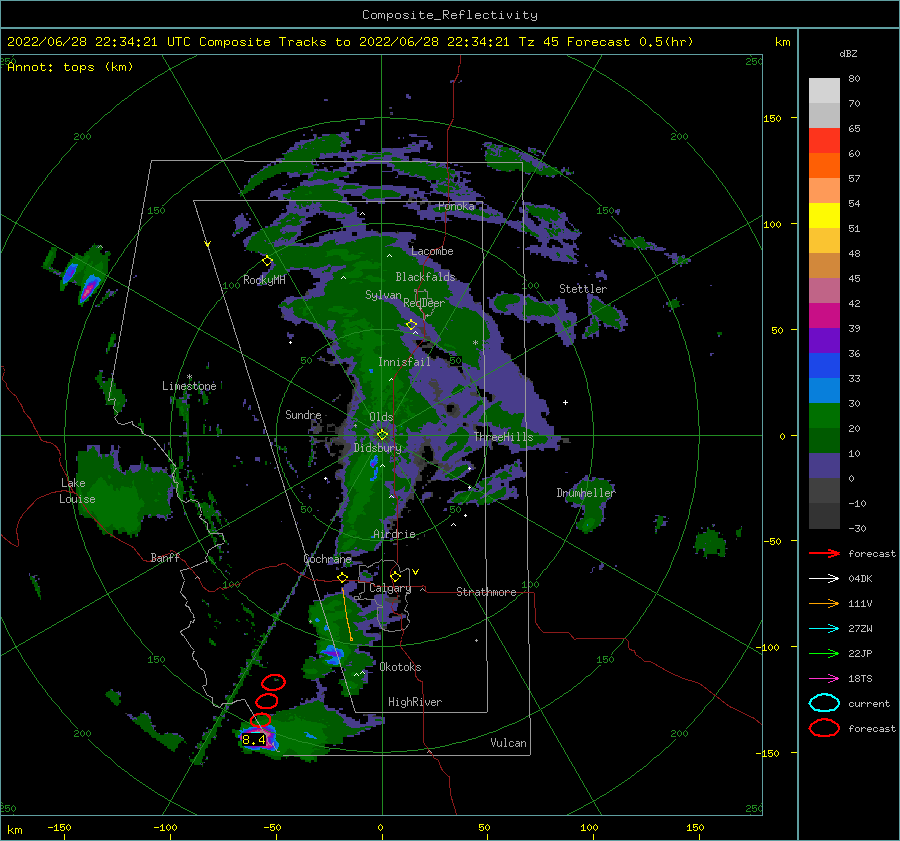Click the Ponoka city label
This screenshot has height=841, width=900.
coord(456,206)
